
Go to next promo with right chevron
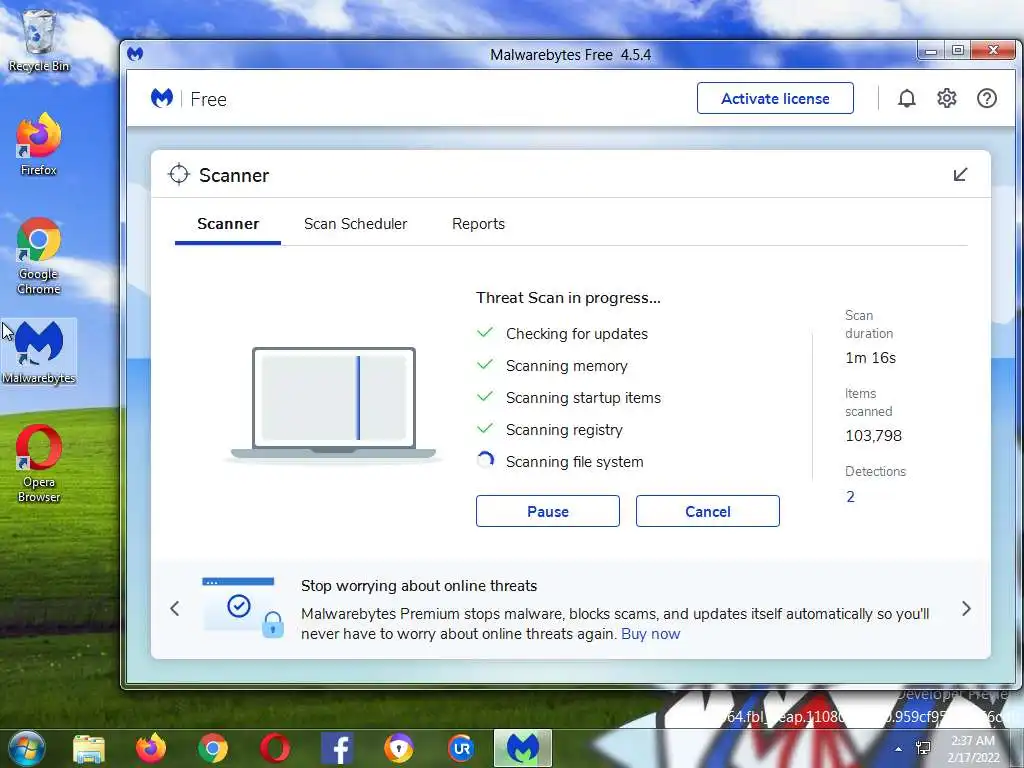pyautogui.click(x=967, y=609)
